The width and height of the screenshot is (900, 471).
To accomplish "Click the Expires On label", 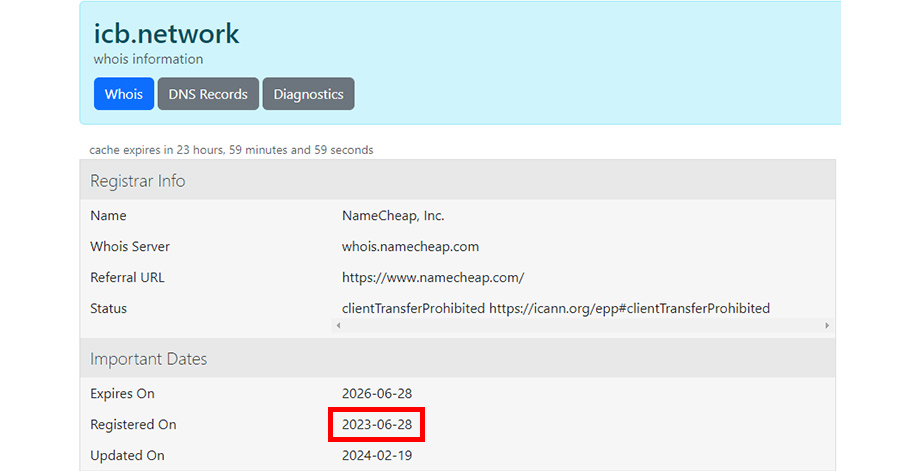I will pos(122,394).
